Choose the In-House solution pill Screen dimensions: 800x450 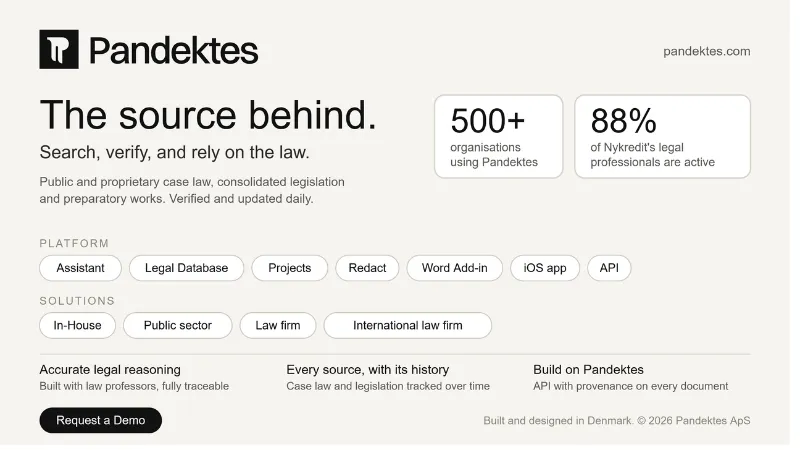click(x=78, y=326)
